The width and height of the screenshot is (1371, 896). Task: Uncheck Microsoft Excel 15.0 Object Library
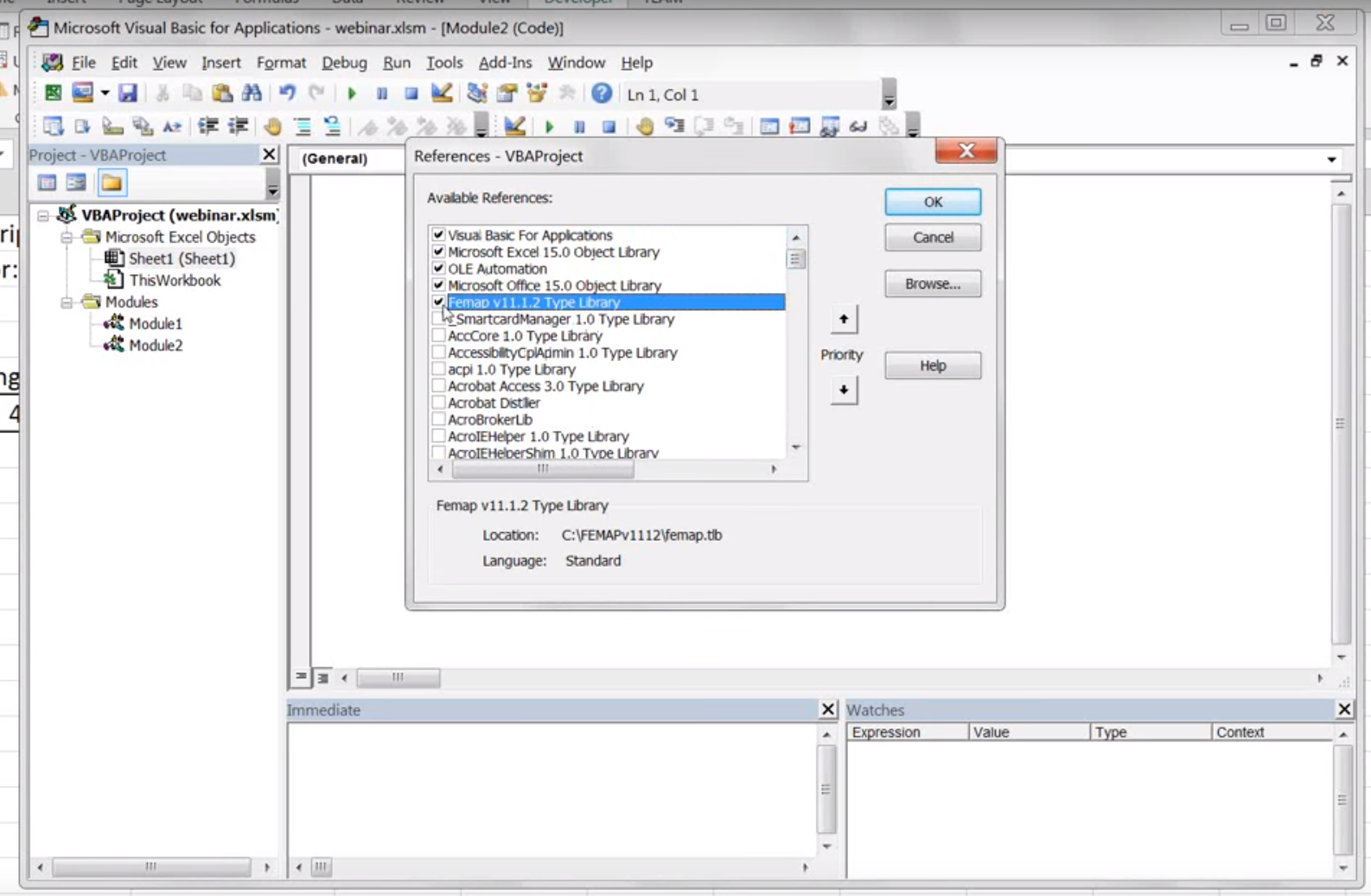click(438, 251)
